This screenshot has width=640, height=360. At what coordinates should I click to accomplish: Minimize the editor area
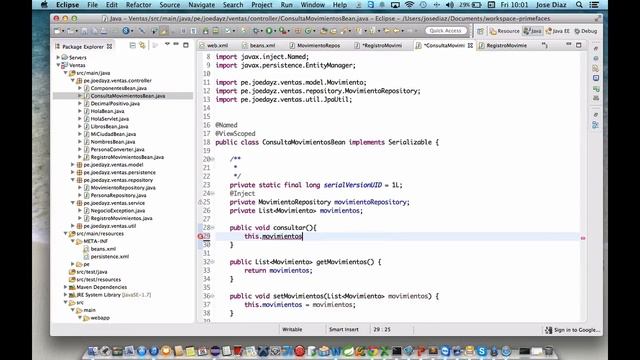pos(569,44)
